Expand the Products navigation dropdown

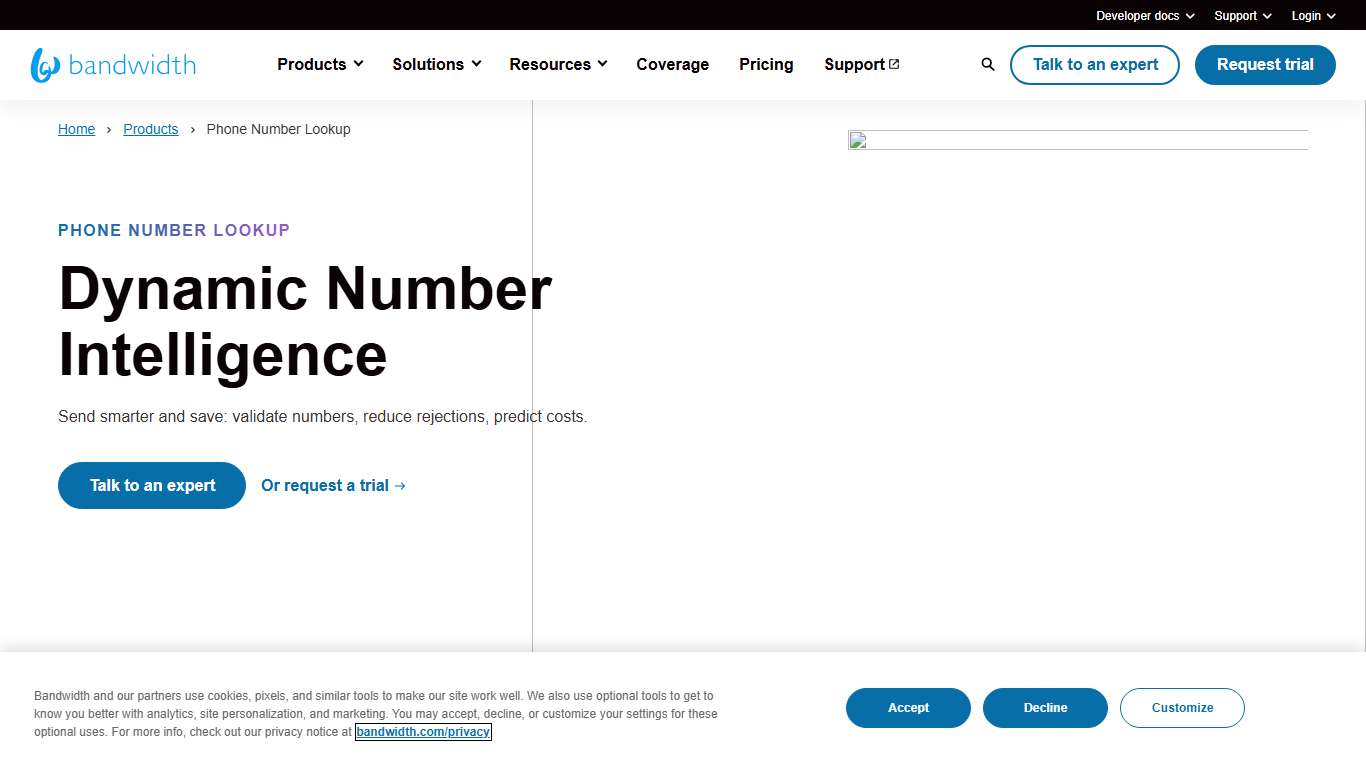pyautogui.click(x=319, y=64)
